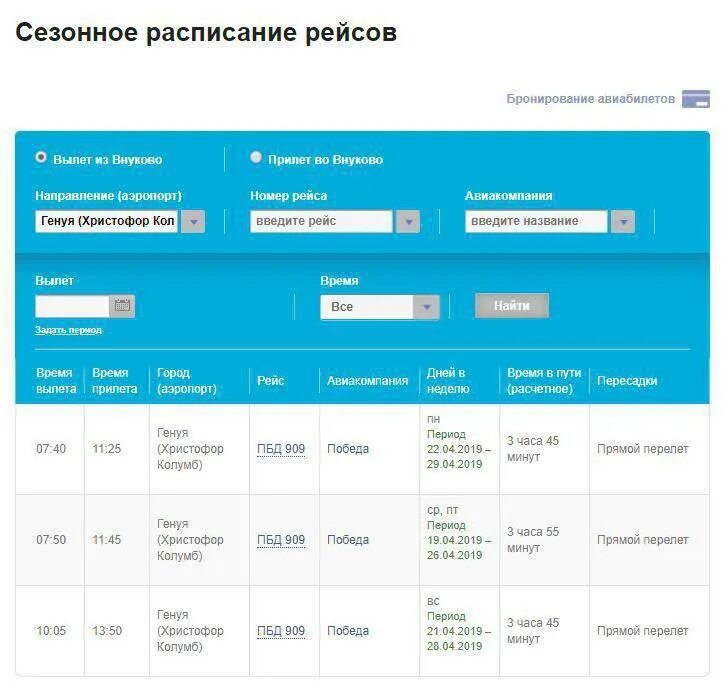Click the 'введите рейс' flight number field
Viewport: 726px width, 687px height.
pyautogui.click(x=321, y=222)
